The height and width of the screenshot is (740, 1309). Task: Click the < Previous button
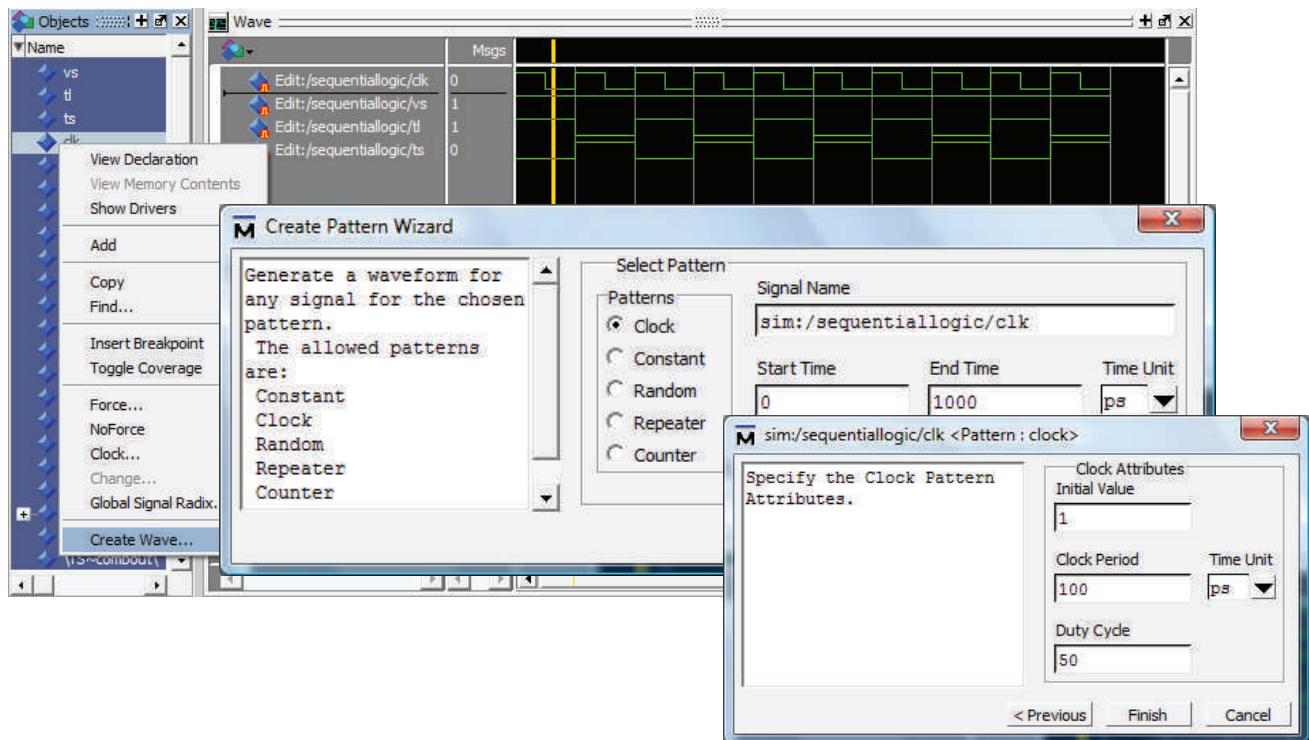1048,715
